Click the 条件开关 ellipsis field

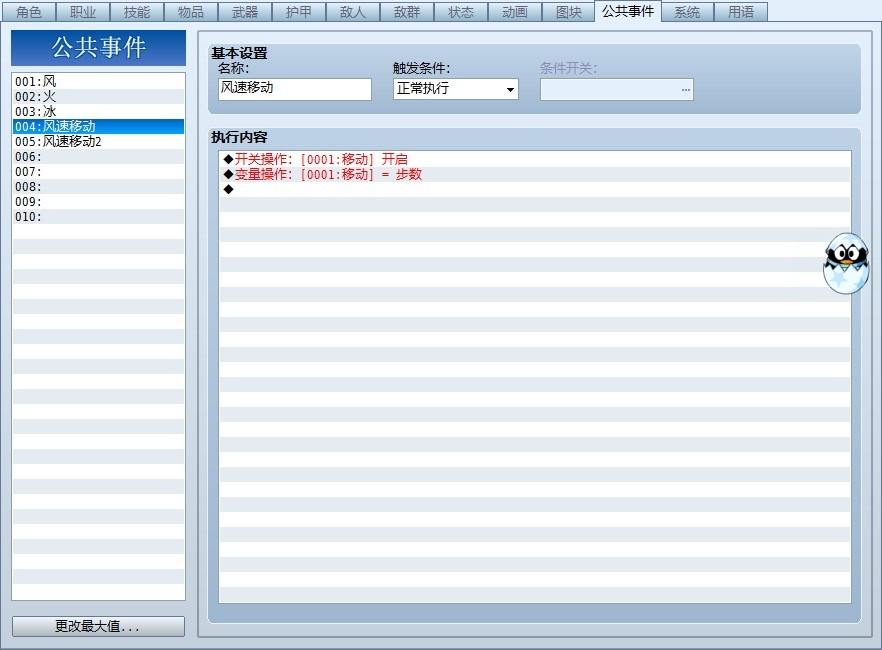click(x=616, y=89)
